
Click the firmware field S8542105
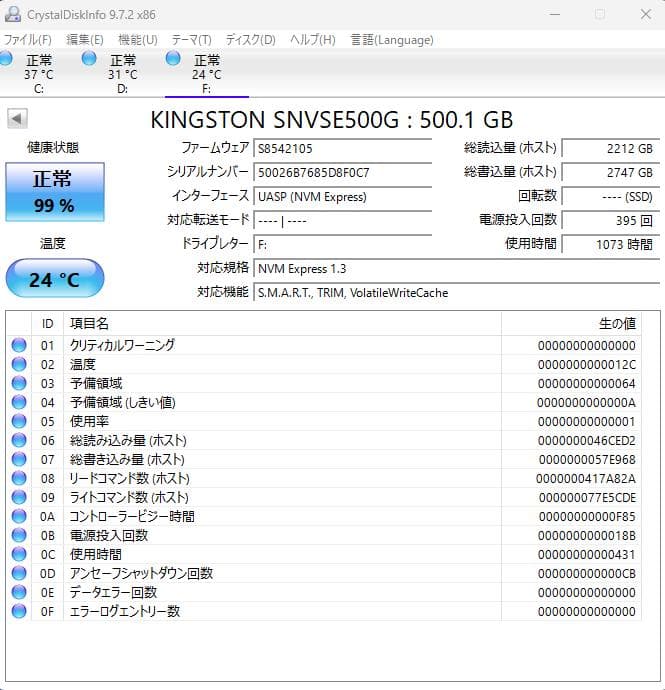pyautogui.click(x=342, y=148)
